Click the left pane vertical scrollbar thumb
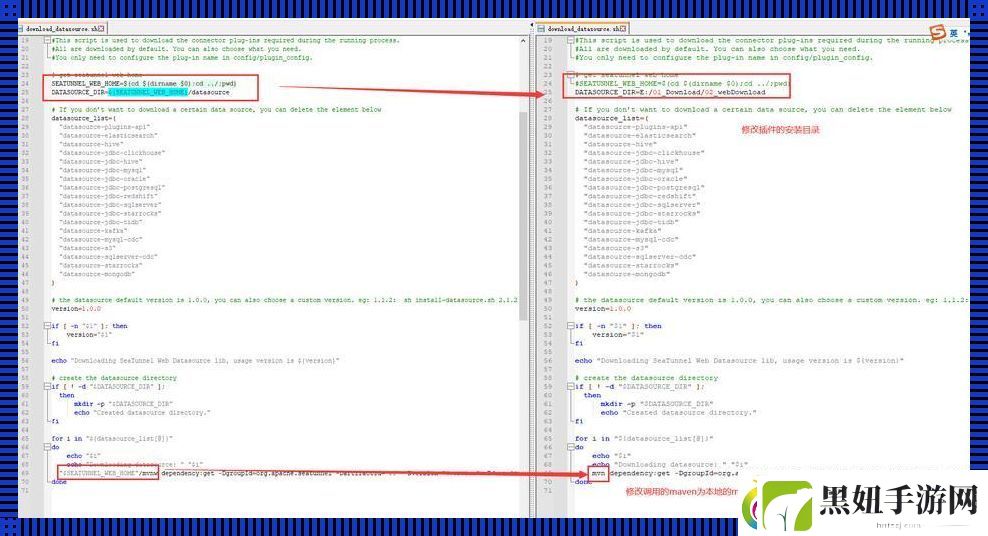This screenshot has height=536, width=988. tap(523, 216)
